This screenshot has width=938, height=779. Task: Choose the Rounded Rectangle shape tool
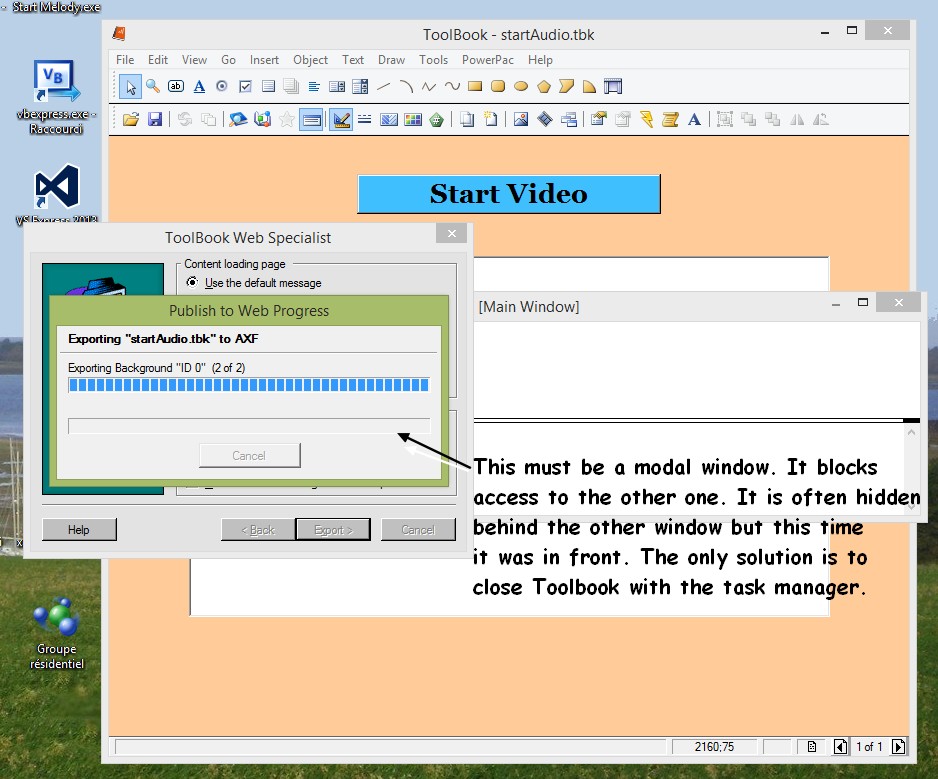pyautogui.click(x=498, y=86)
